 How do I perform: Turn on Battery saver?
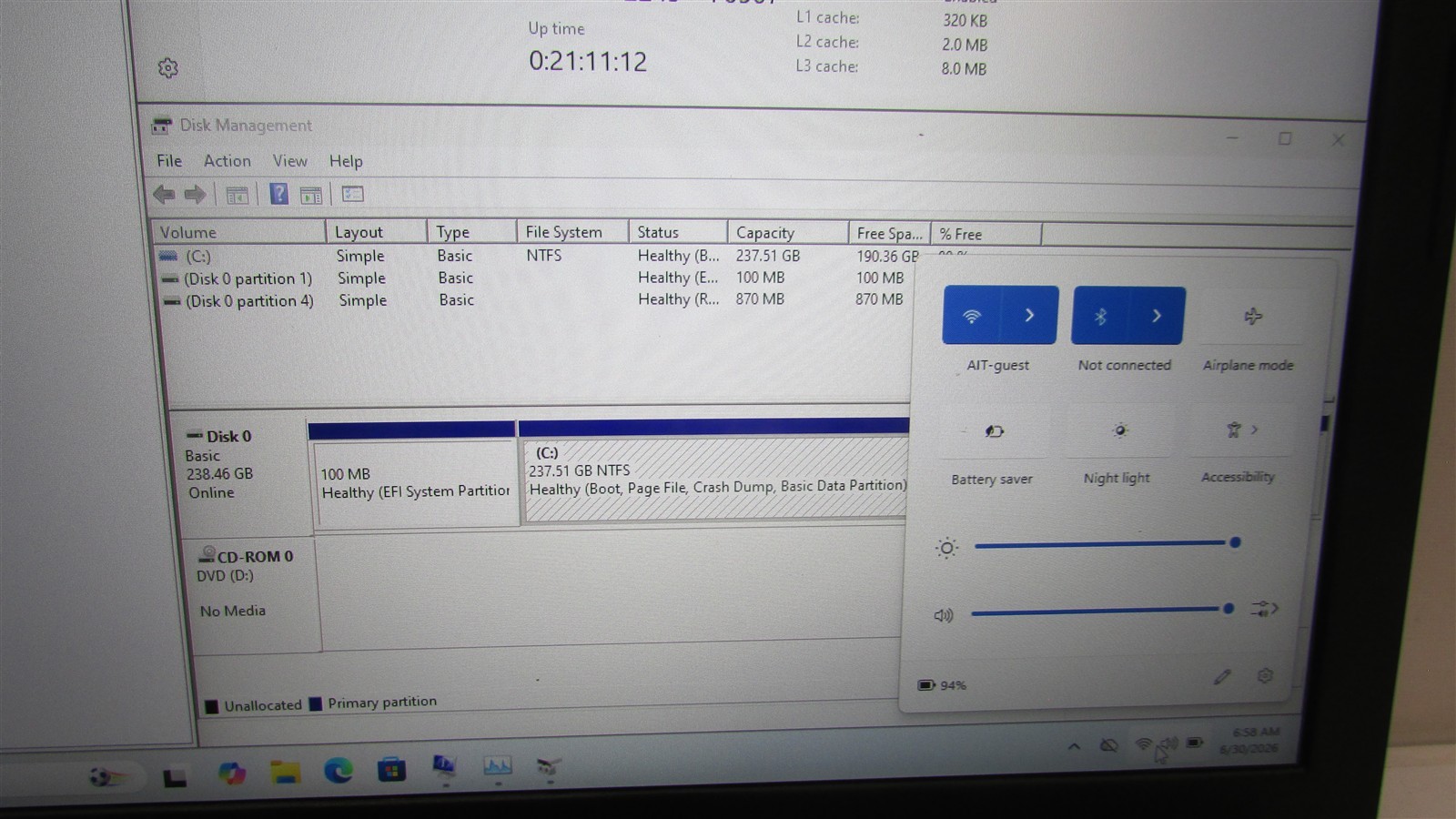(x=994, y=431)
